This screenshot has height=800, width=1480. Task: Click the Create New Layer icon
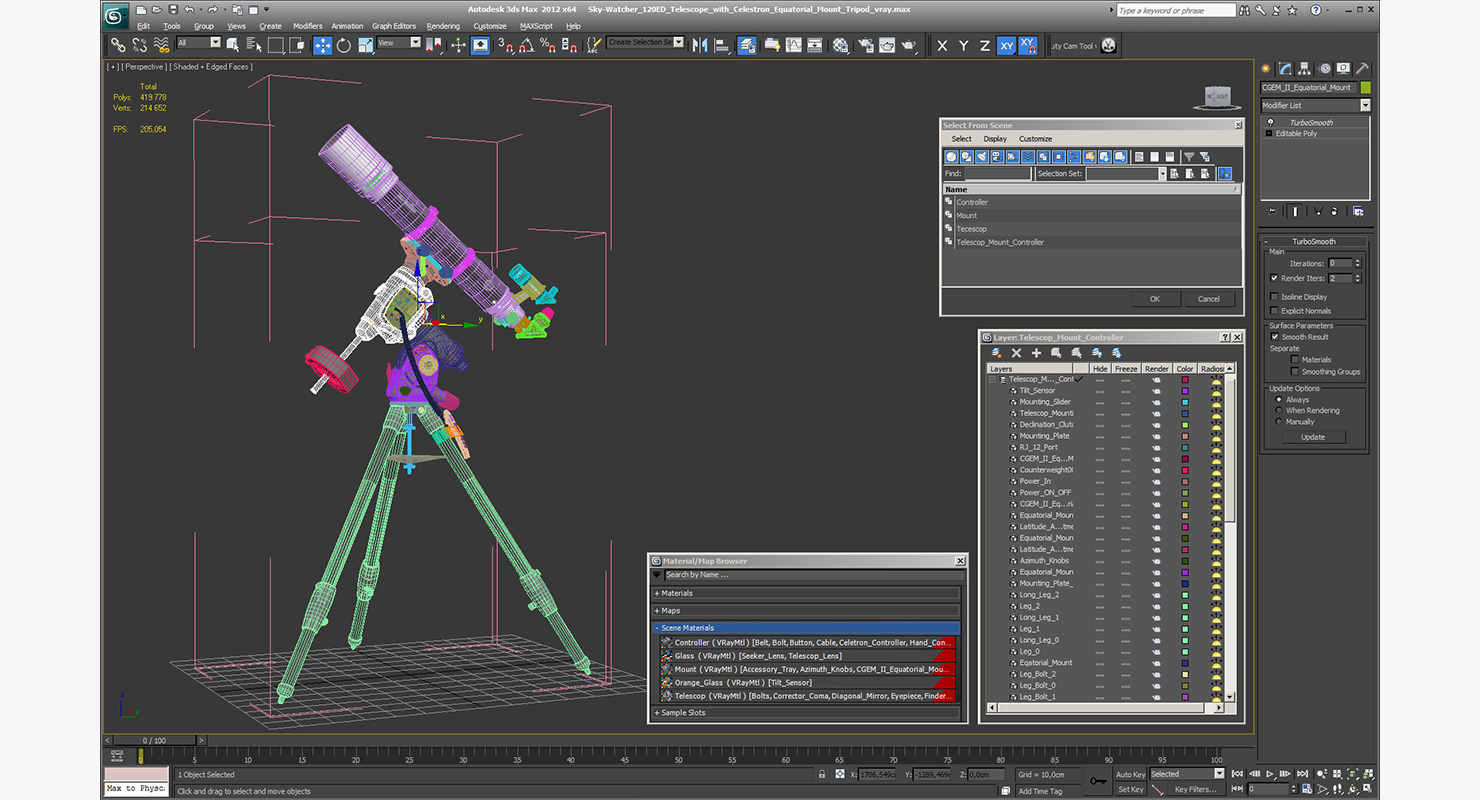click(x=996, y=353)
